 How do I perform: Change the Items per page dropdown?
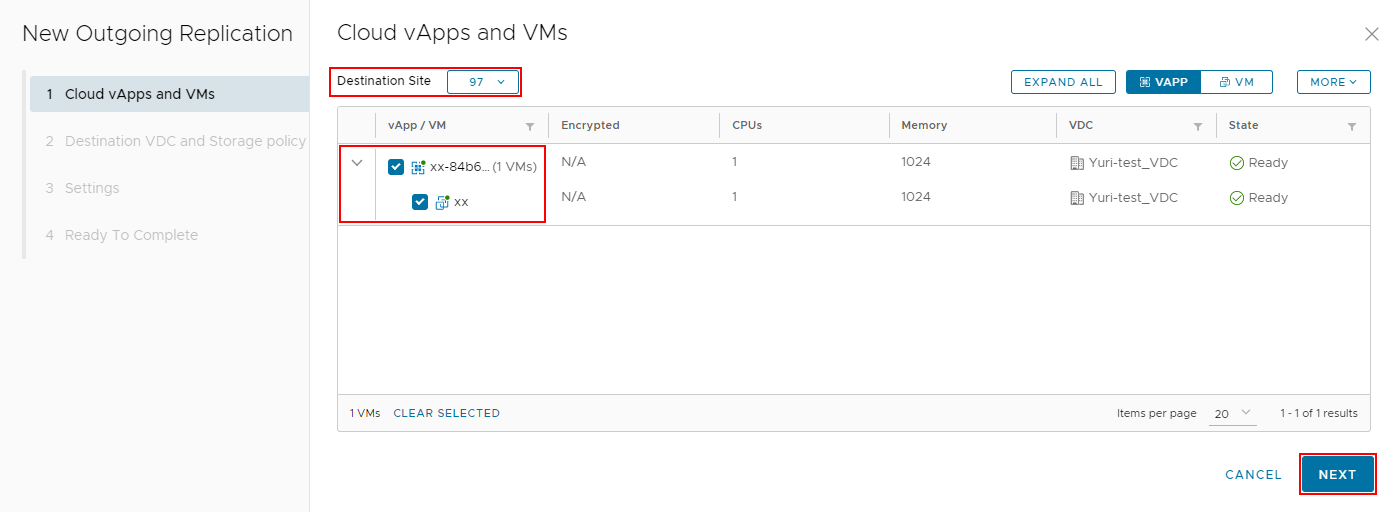click(1232, 413)
